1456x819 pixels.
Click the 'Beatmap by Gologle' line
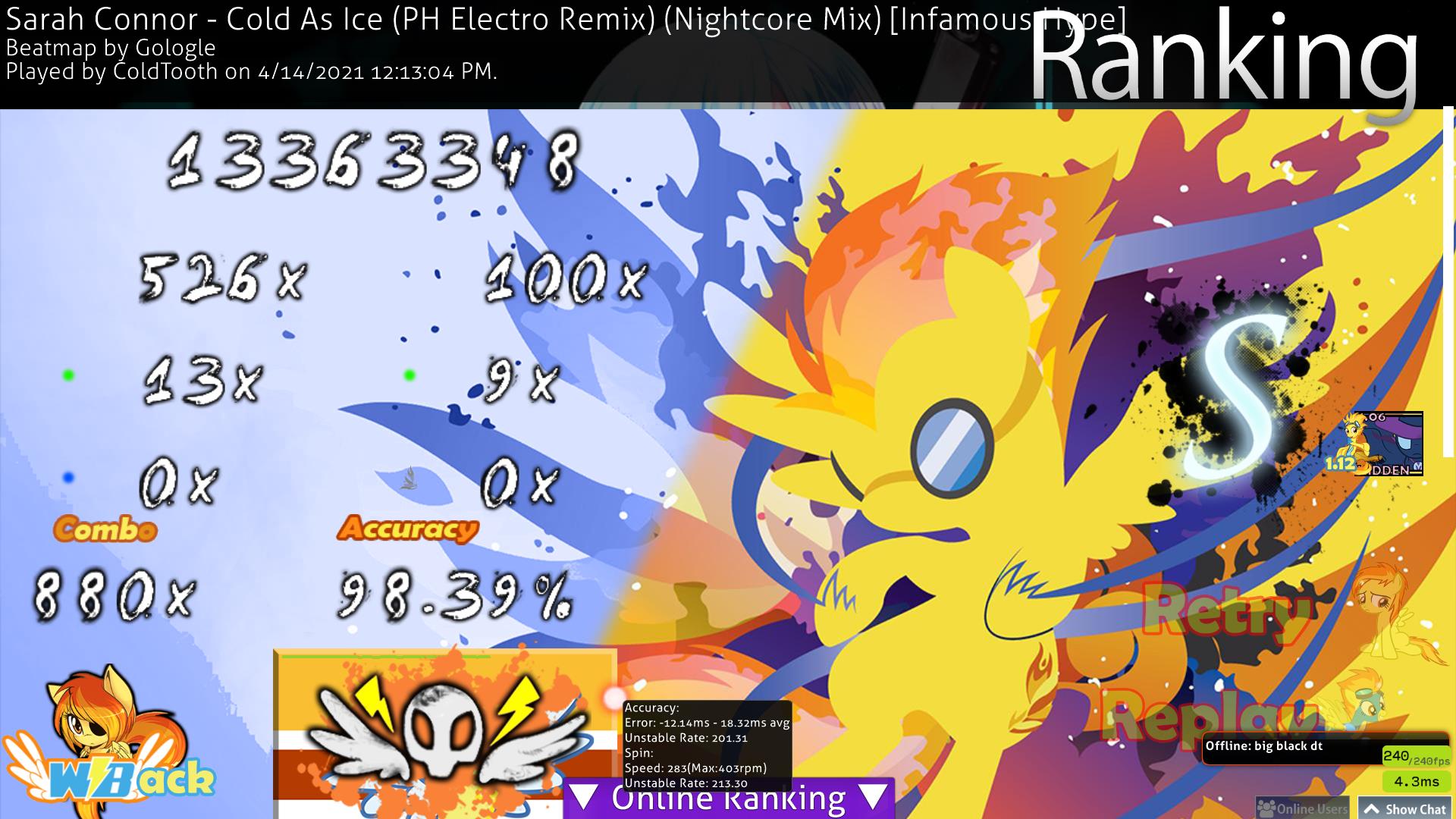coord(111,48)
